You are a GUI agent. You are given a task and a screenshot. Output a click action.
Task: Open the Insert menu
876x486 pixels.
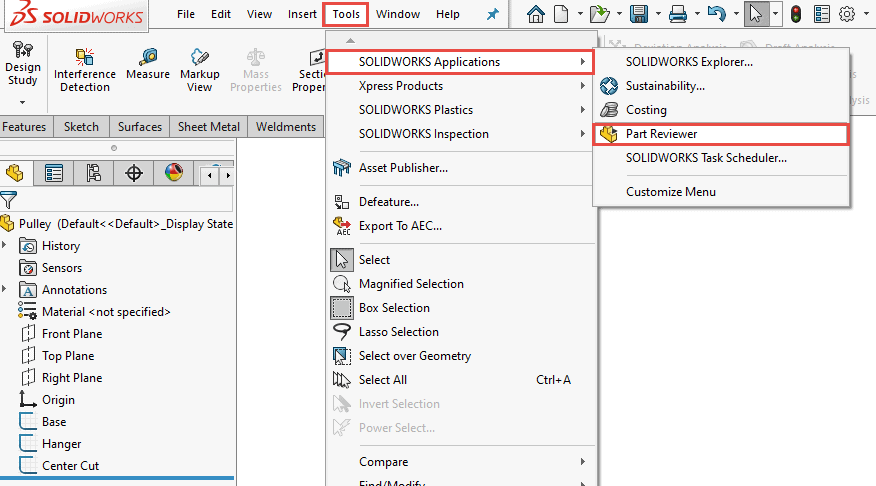pos(302,14)
